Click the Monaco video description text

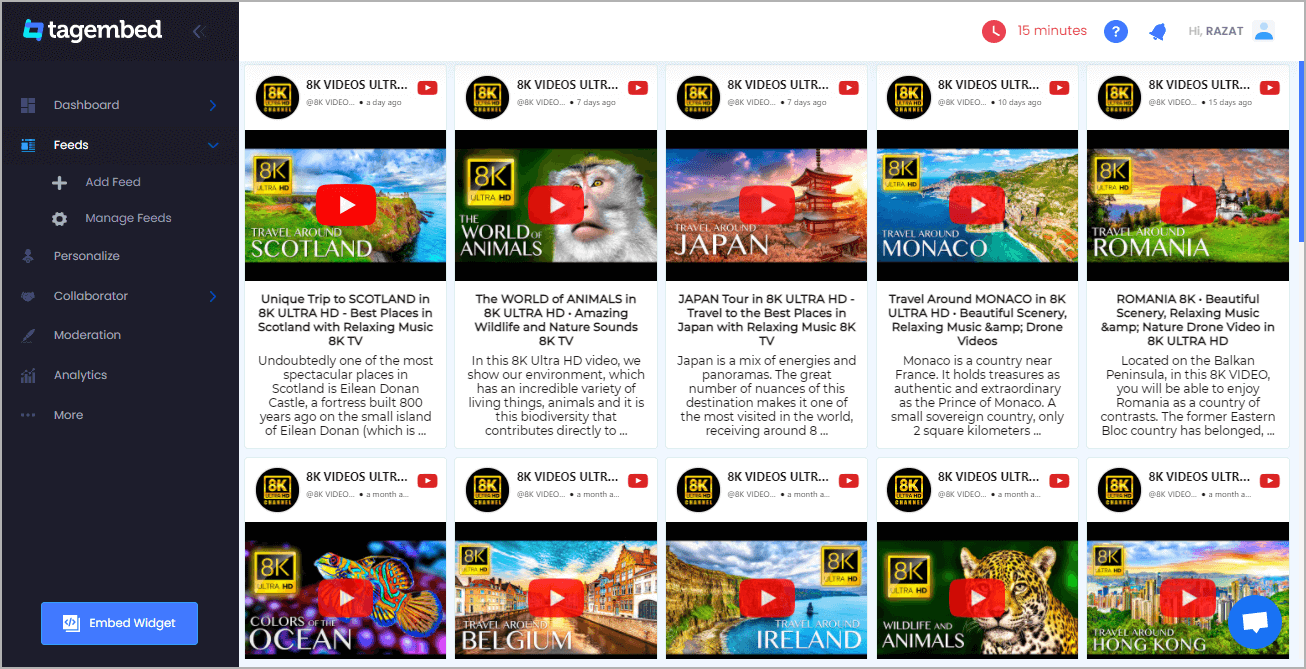pos(977,396)
